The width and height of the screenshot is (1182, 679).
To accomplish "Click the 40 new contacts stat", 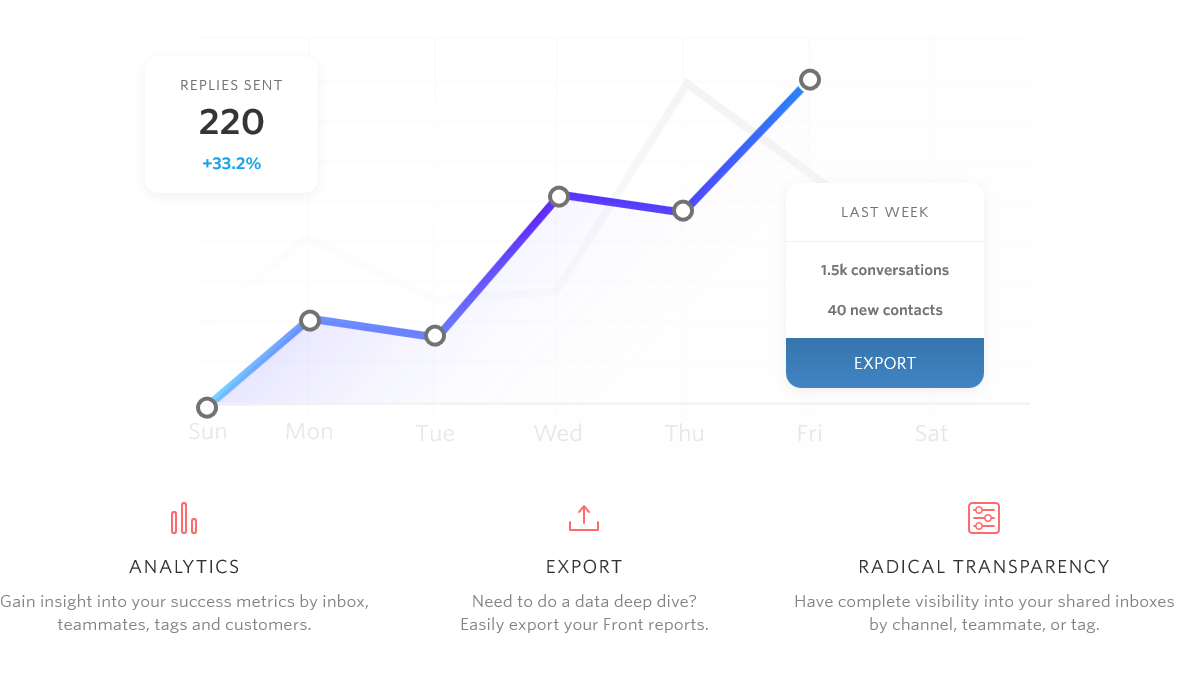I will point(885,310).
